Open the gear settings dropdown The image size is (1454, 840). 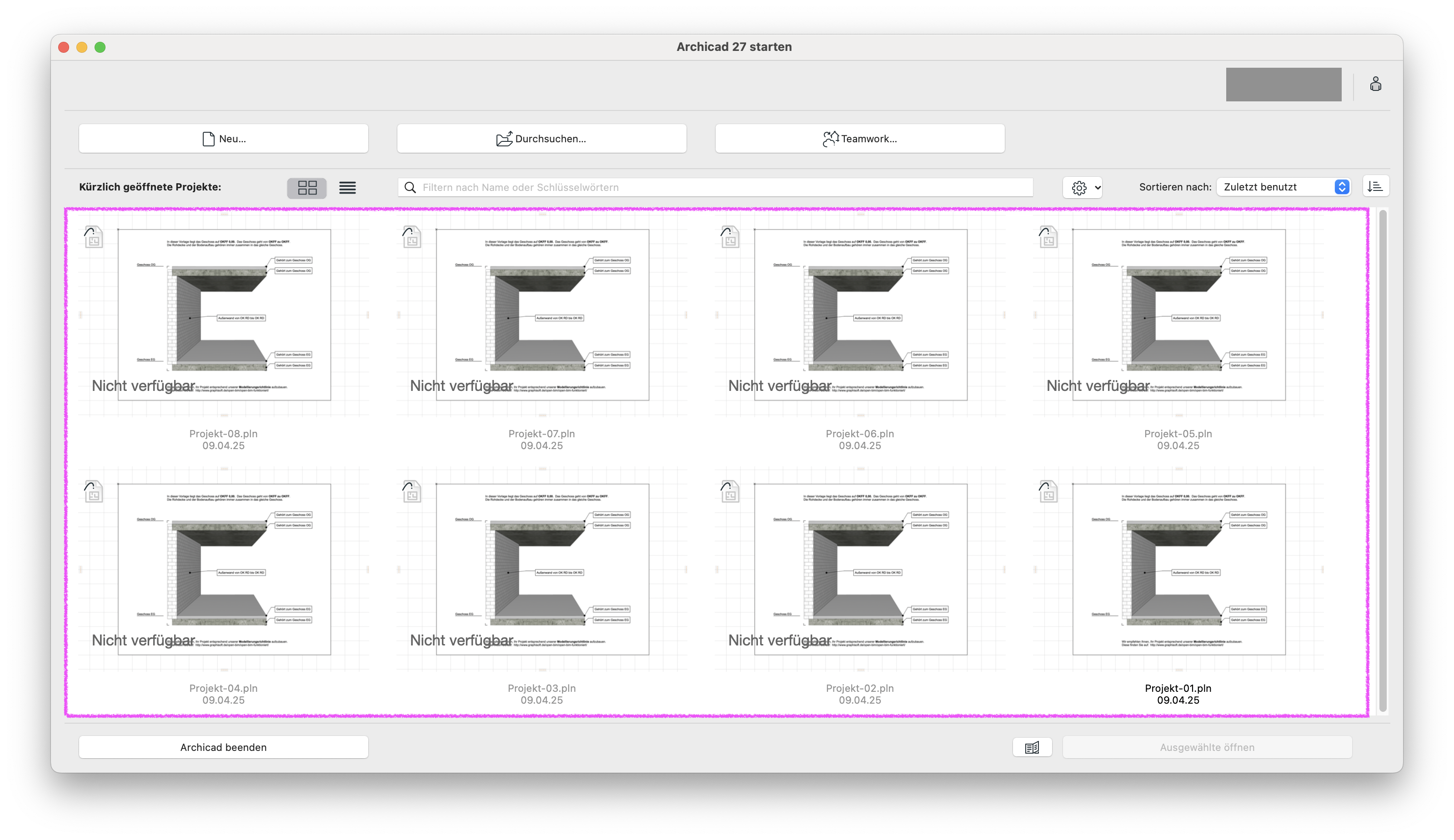(x=1083, y=187)
